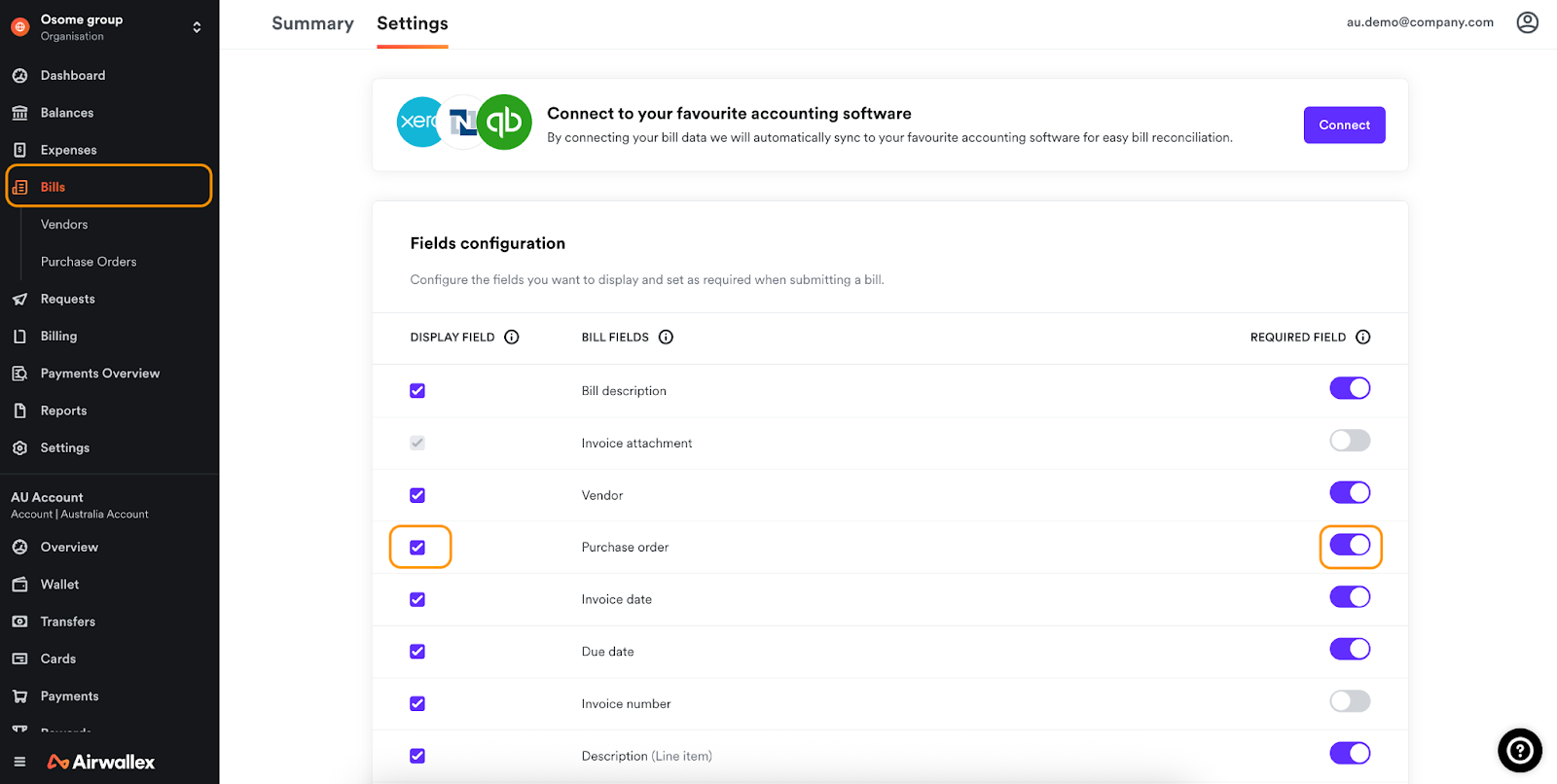Click the Balances bank icon
Image resolution: width=1557 pixels, height=784 pixels.
point(19,113)
